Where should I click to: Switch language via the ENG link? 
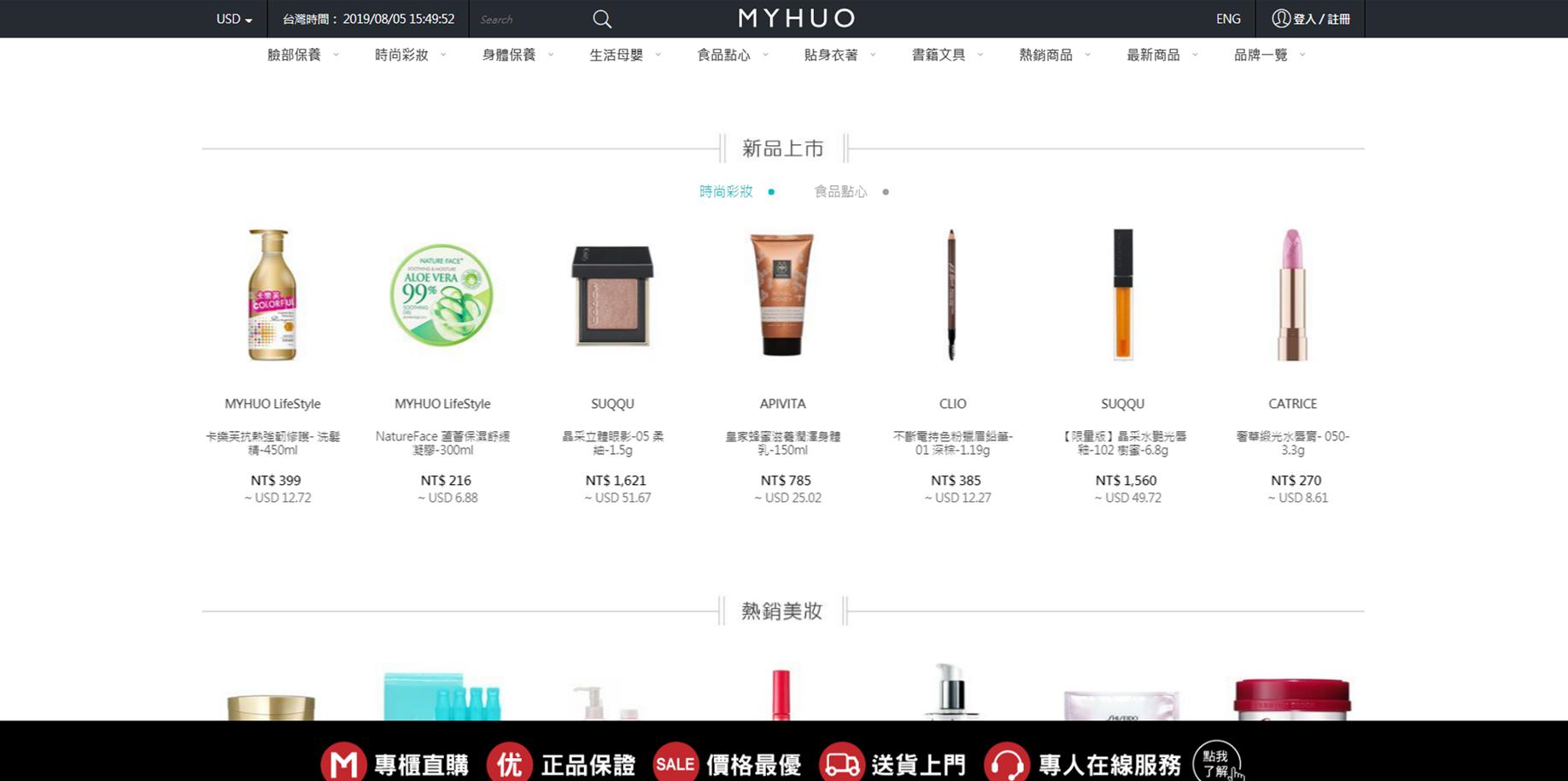[x=1227, y=18]
